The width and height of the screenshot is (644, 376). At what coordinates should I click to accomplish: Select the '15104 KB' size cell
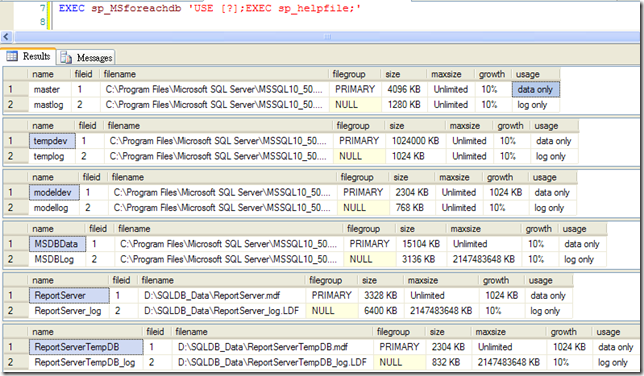point(421,244)
